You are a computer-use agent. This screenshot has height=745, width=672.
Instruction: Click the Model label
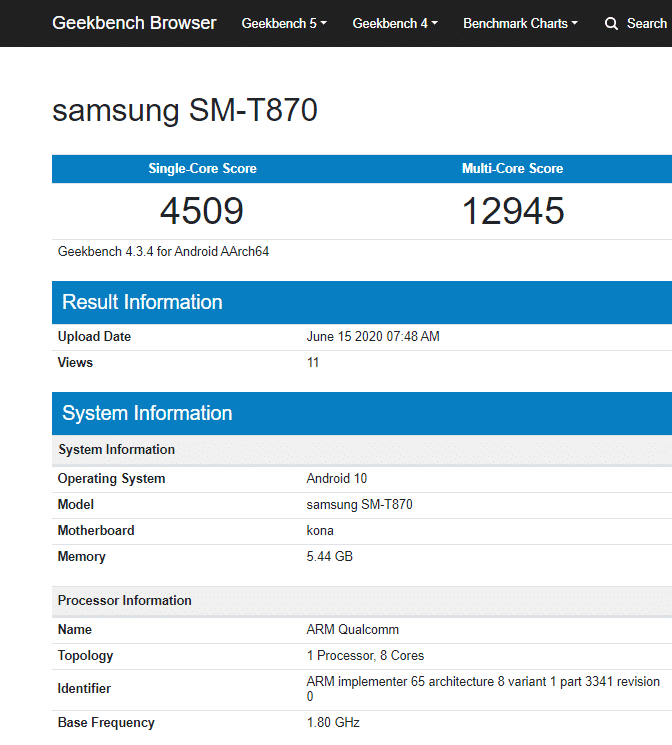click(x=76, y=504)
